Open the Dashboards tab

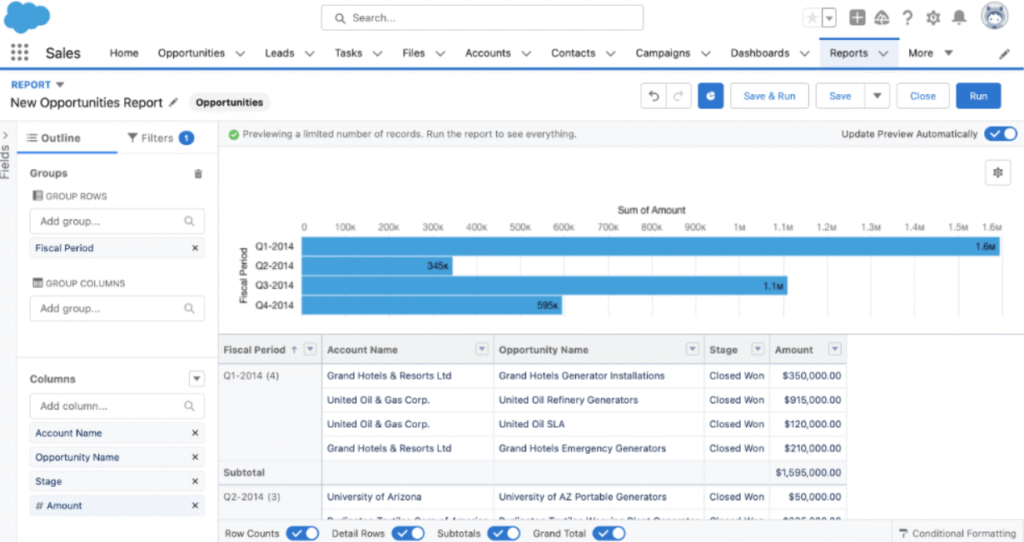(x=760, y=53)
